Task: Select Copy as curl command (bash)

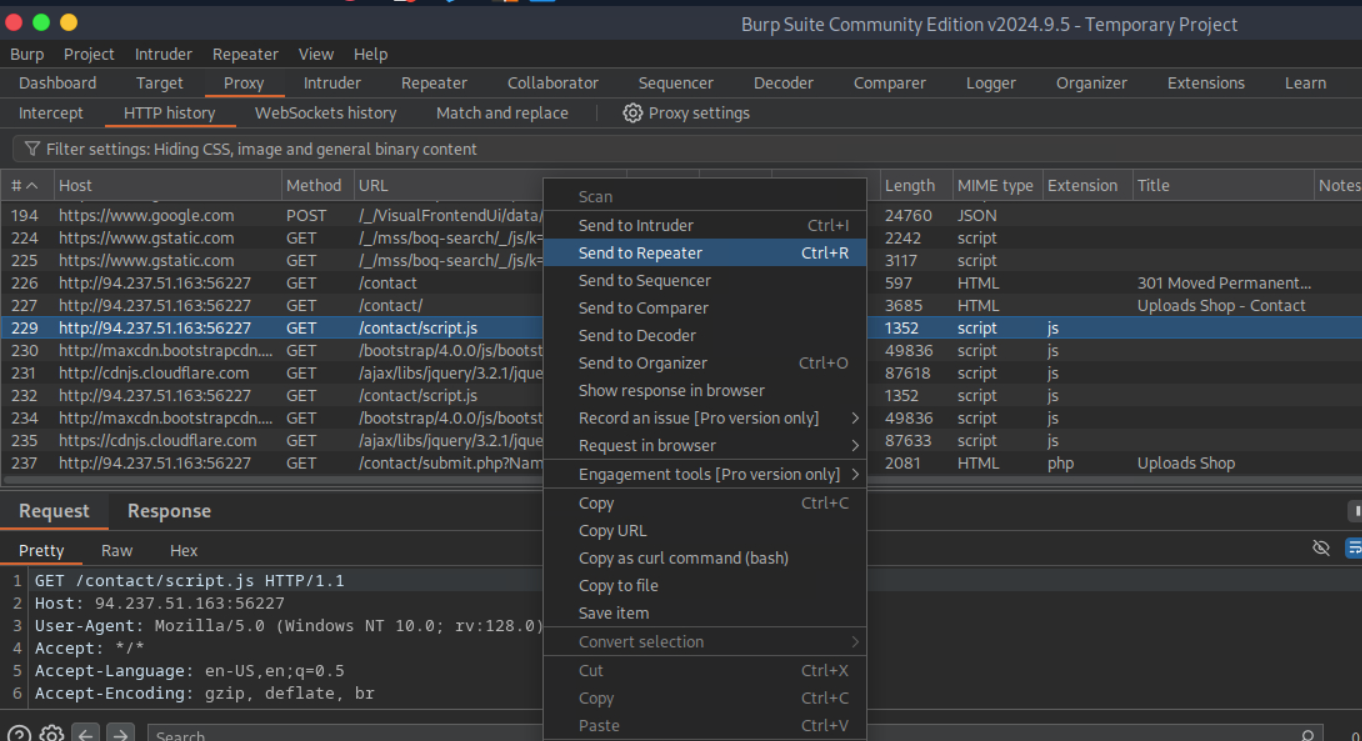Action: coord(683,558)
